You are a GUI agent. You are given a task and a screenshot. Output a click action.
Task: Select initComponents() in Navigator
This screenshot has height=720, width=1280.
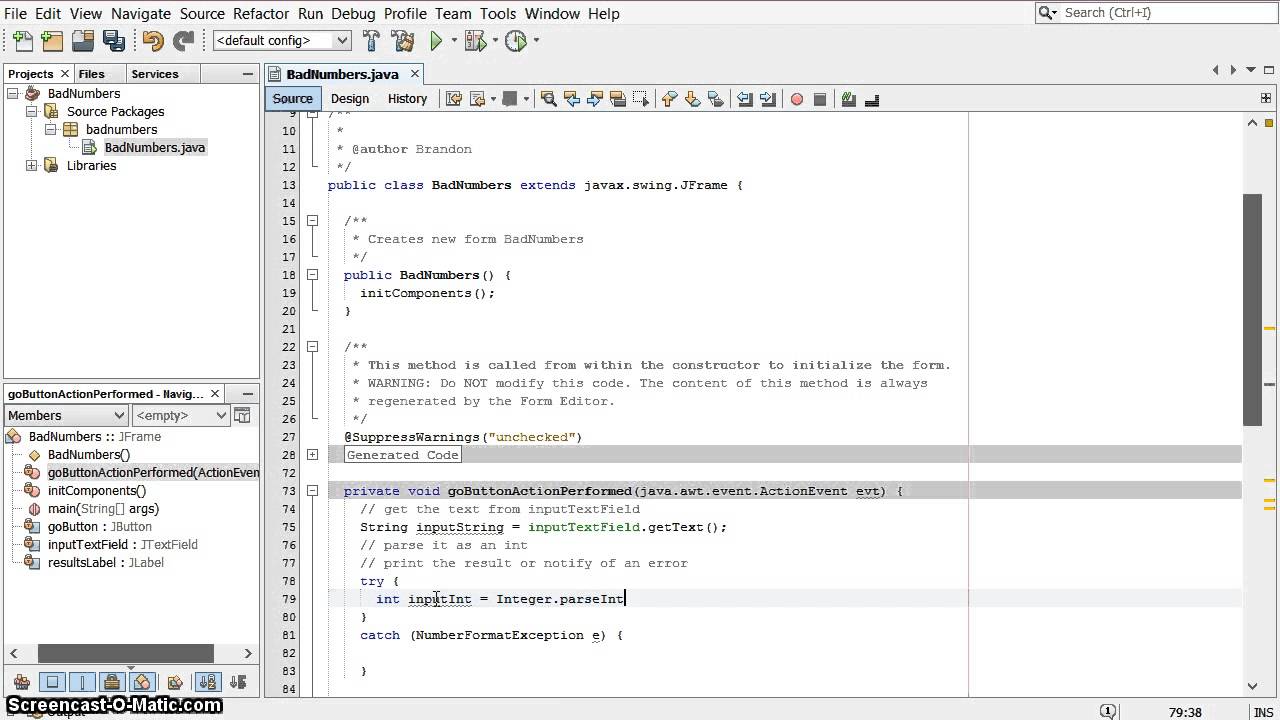click(96, 490)
